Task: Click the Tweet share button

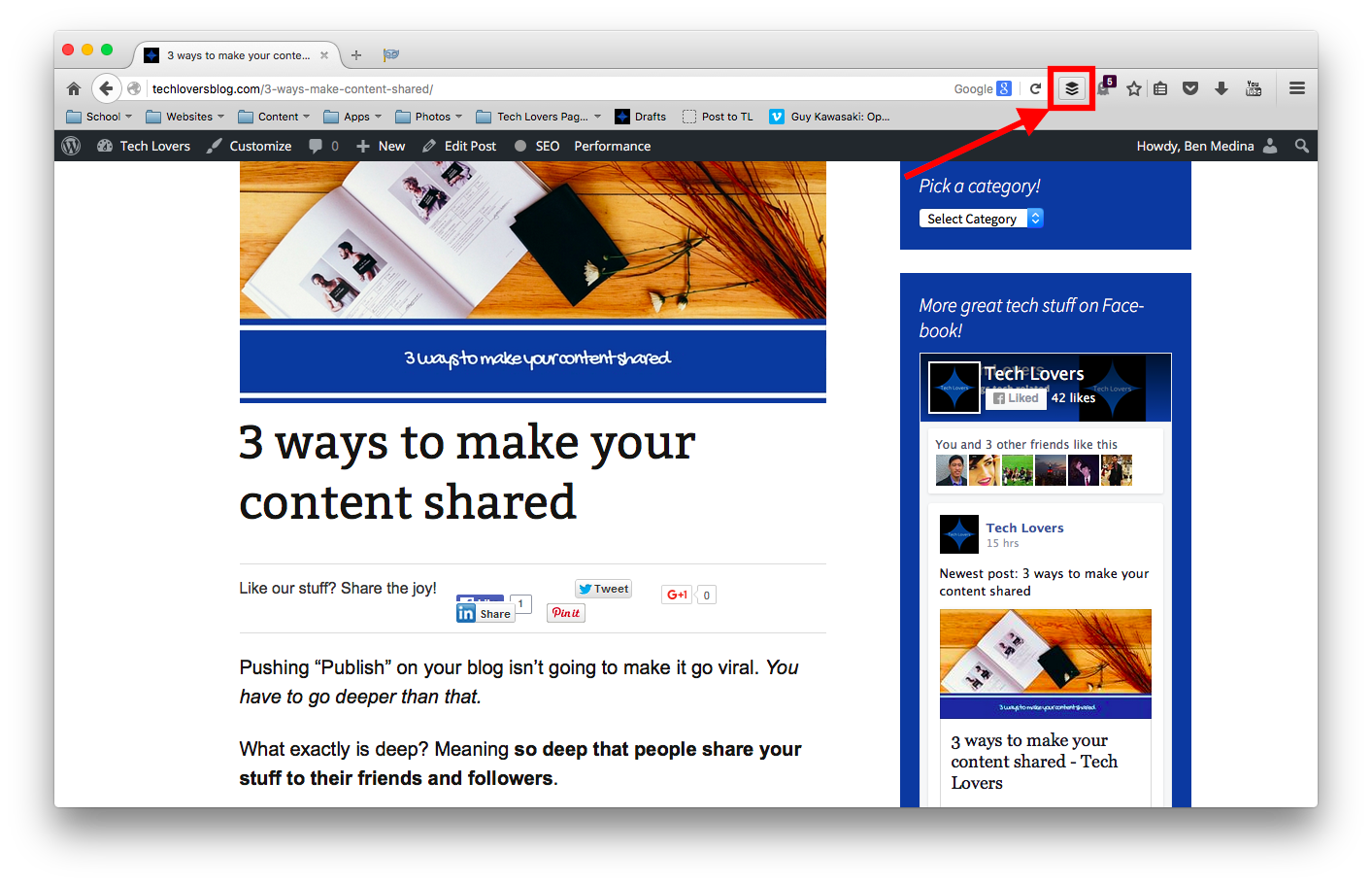Action: point(604,589)
